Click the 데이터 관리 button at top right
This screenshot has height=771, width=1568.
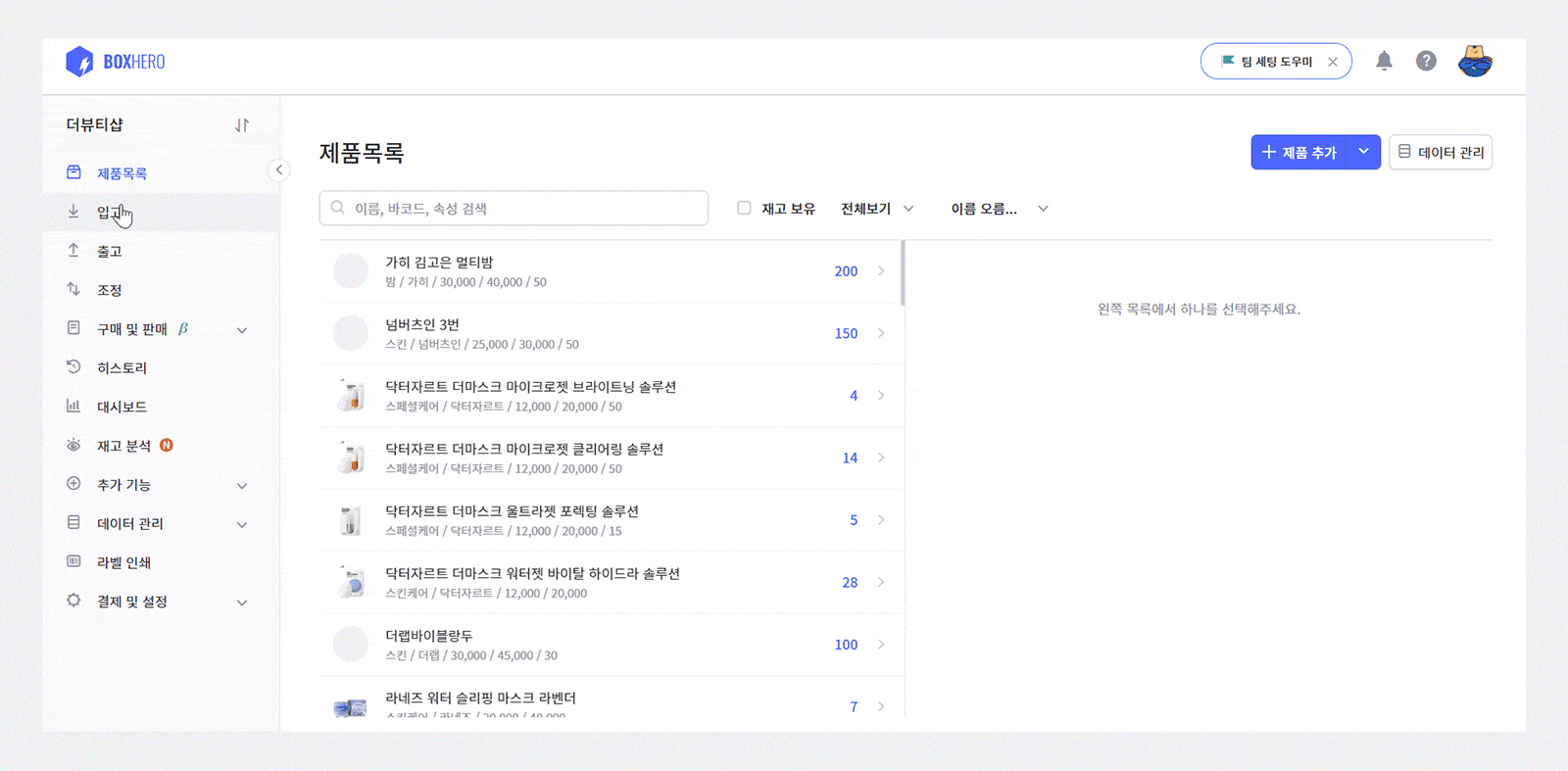click(x=1440, y=152)
